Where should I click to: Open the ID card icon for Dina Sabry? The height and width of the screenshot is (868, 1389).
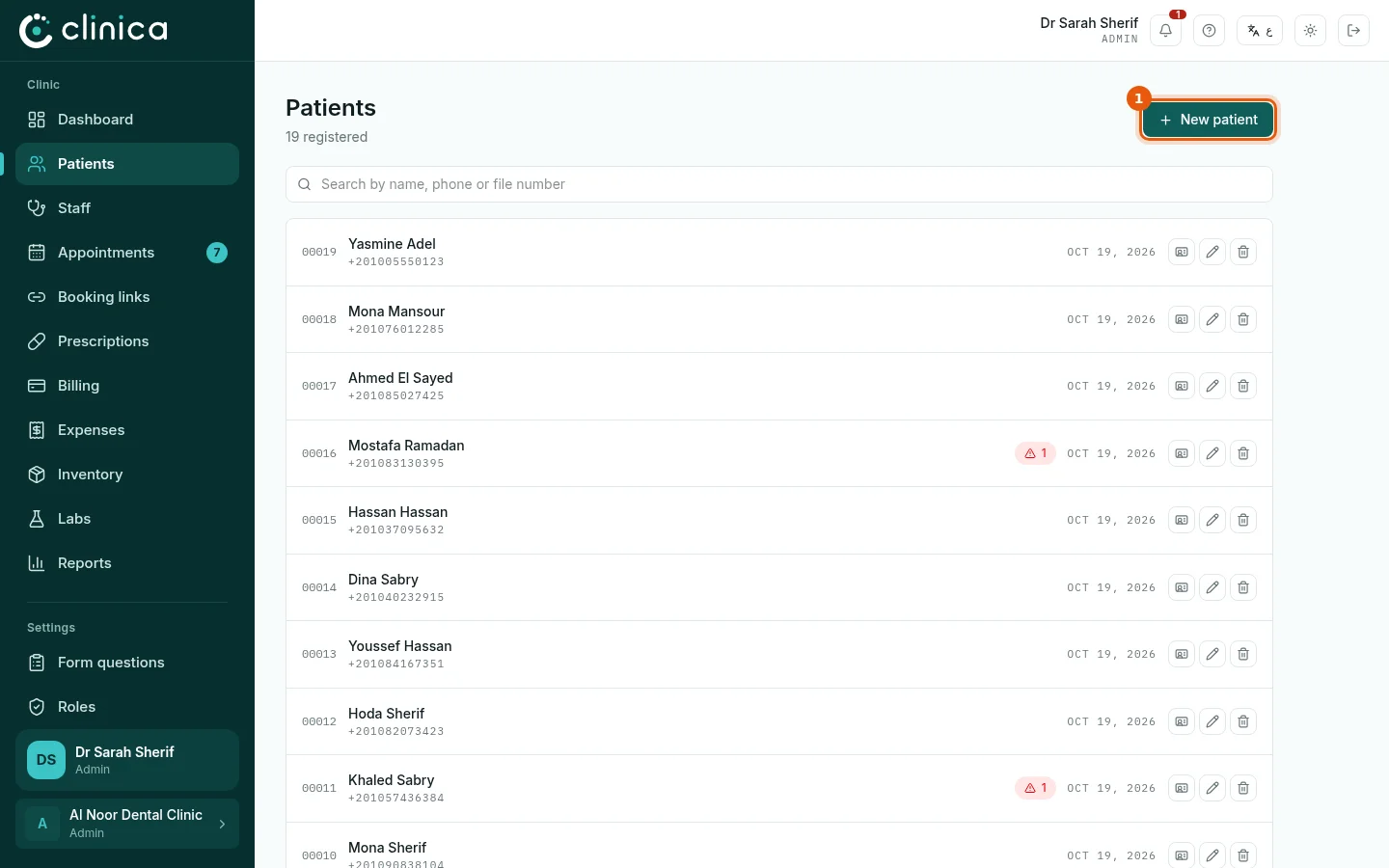1182,587
